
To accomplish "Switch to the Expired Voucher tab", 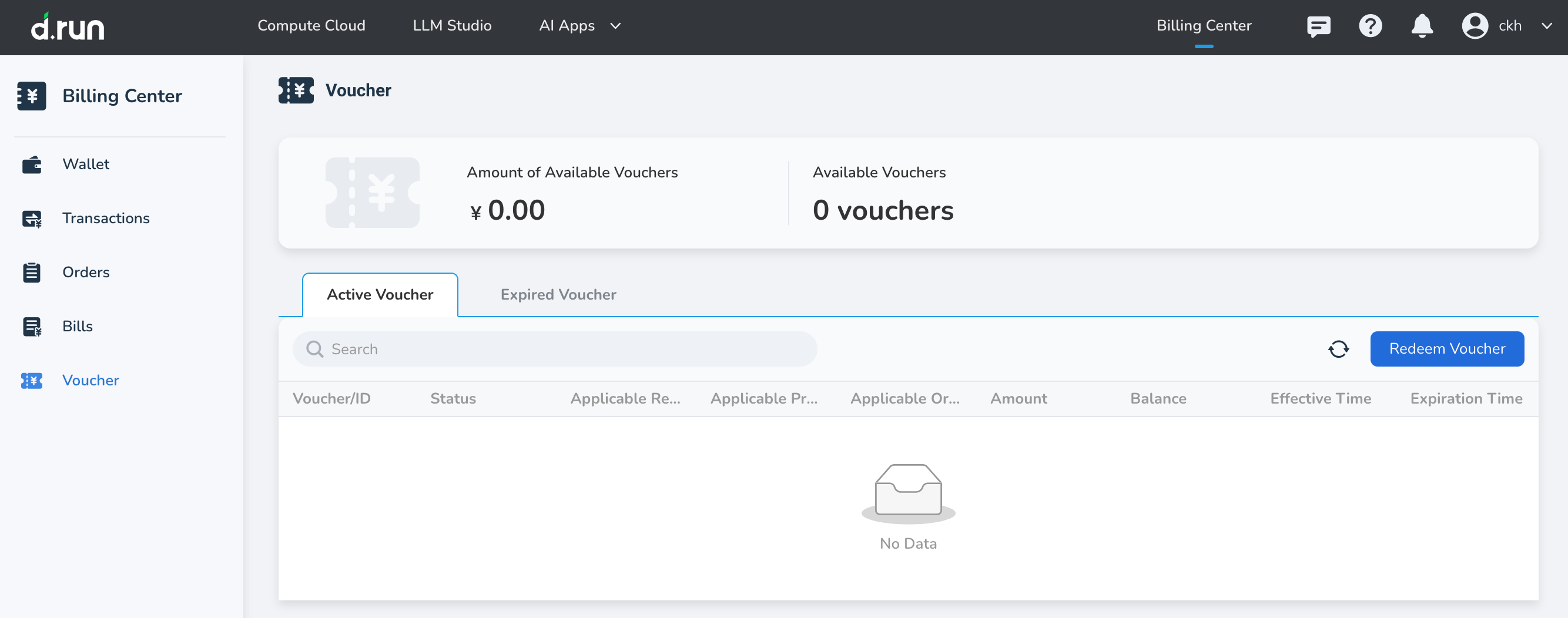I will pos(558,294).
